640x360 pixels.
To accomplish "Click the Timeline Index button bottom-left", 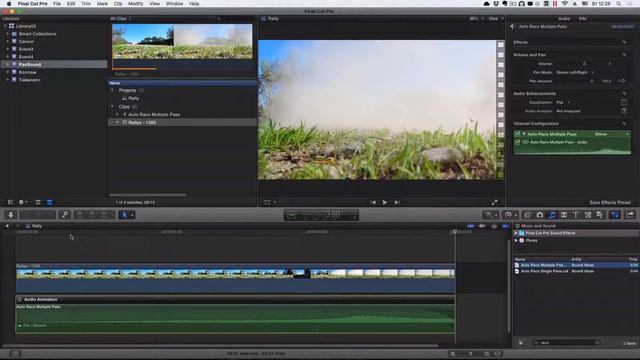I will pos(15,353).
